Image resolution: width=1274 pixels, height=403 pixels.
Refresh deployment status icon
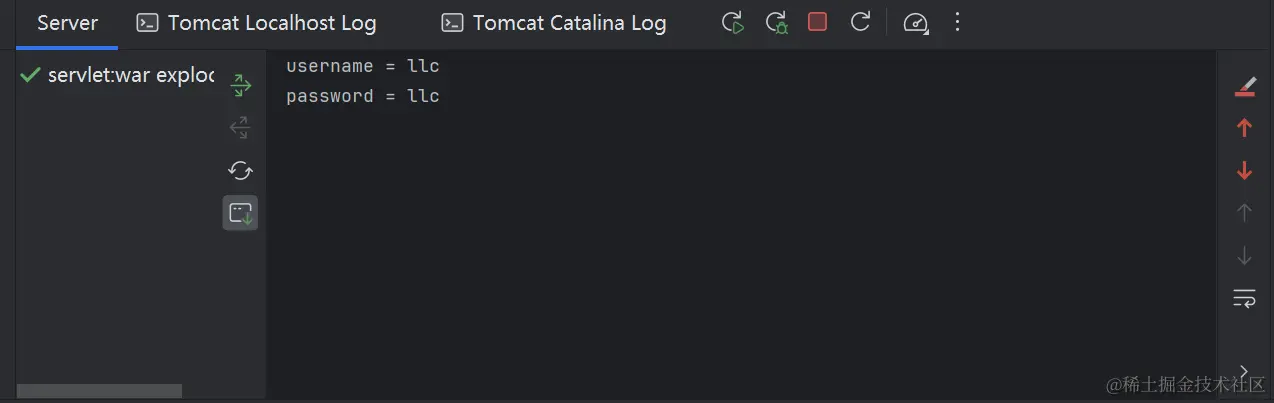coord(240,170)
